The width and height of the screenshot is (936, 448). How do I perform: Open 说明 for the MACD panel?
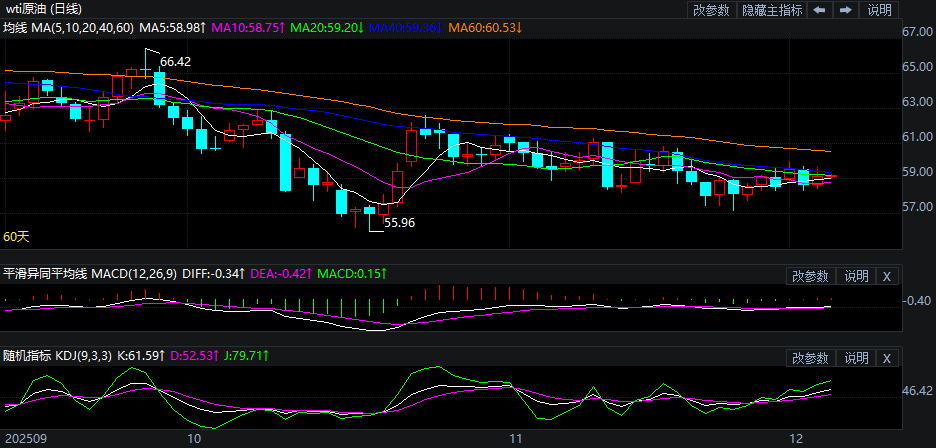(x=857, y=276)
